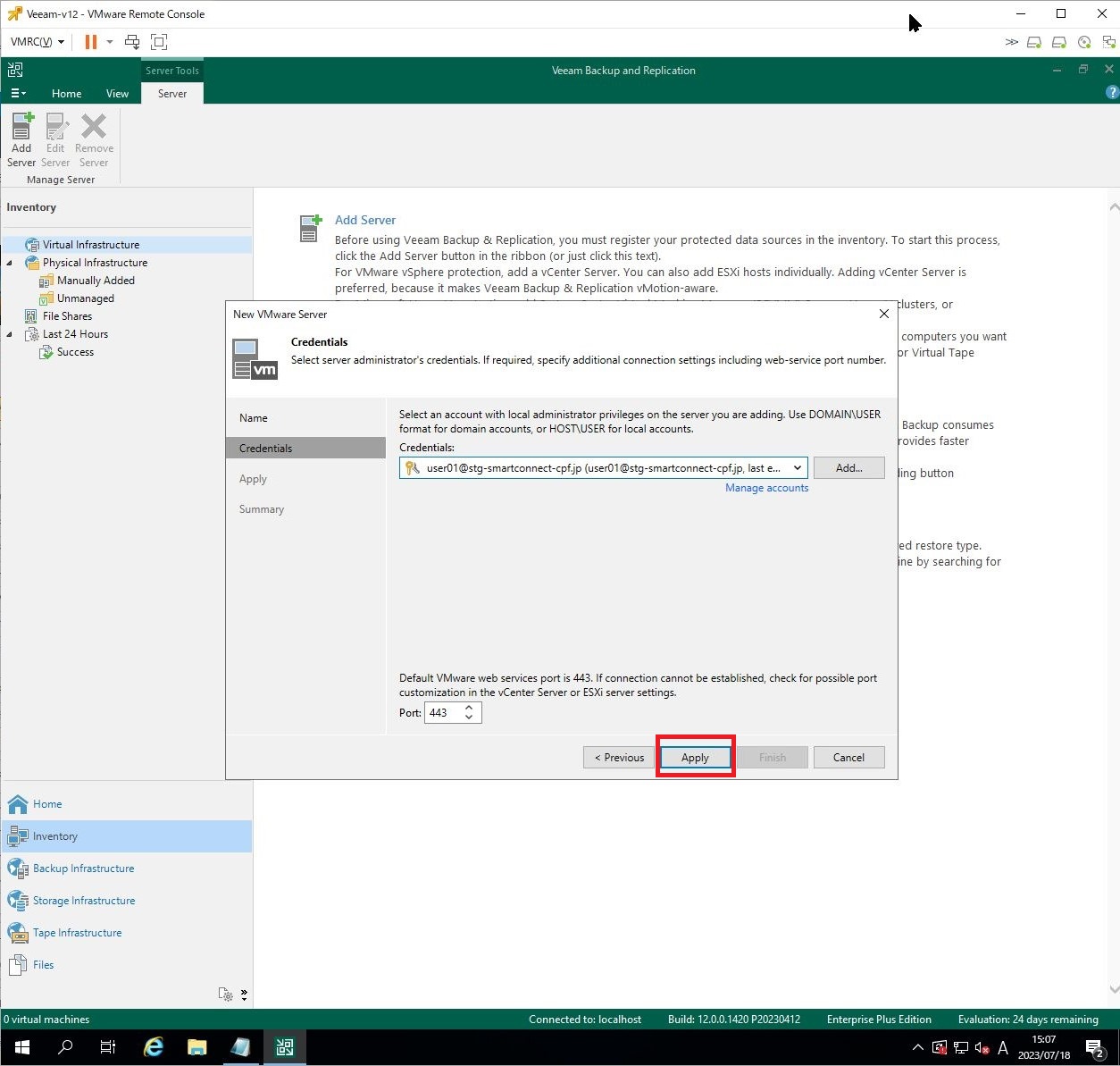Click the Add Server heading link
The width and height of the screenshot is (1120, 1066).
[x=364, y=220]
